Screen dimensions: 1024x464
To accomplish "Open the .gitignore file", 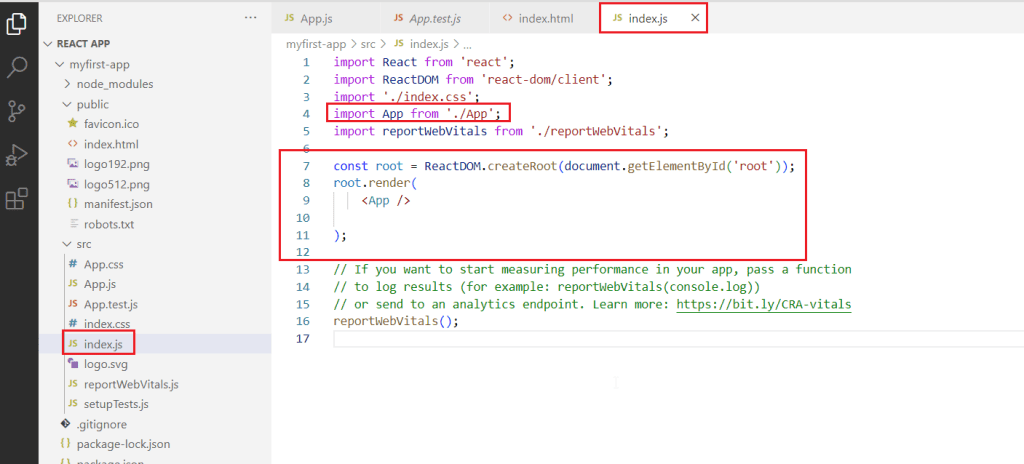I will click(101, 425).
